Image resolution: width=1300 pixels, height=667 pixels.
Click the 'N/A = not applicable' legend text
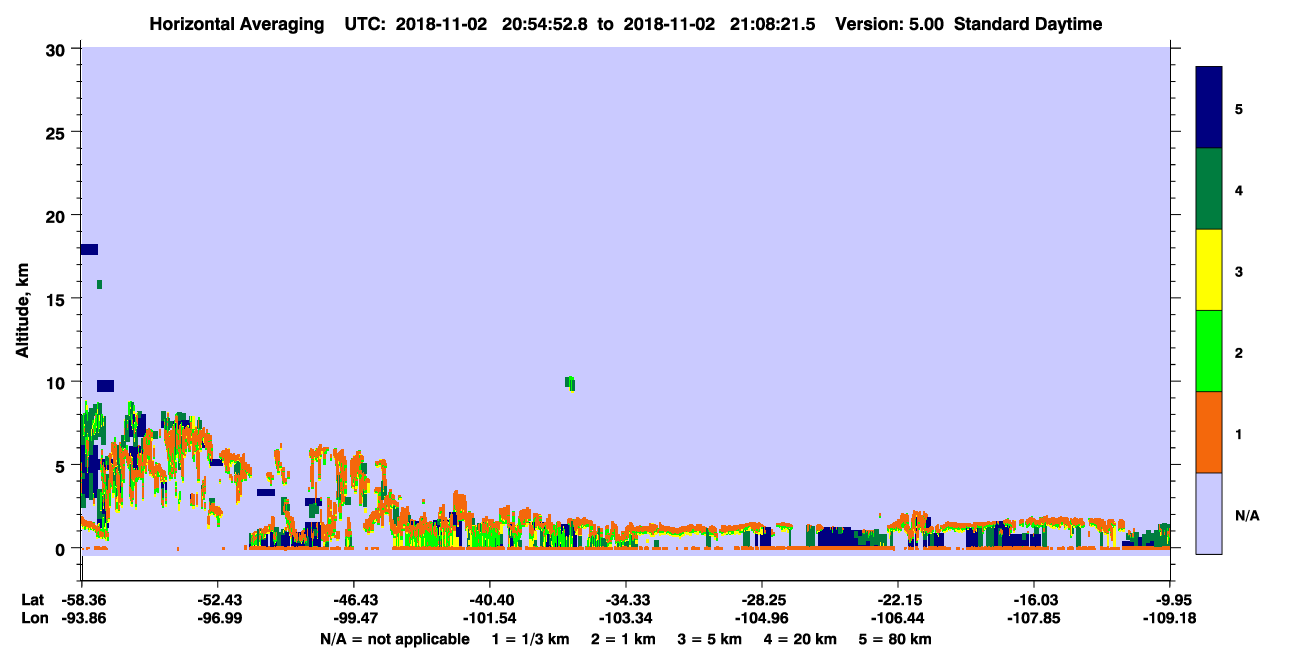point(394,639)
